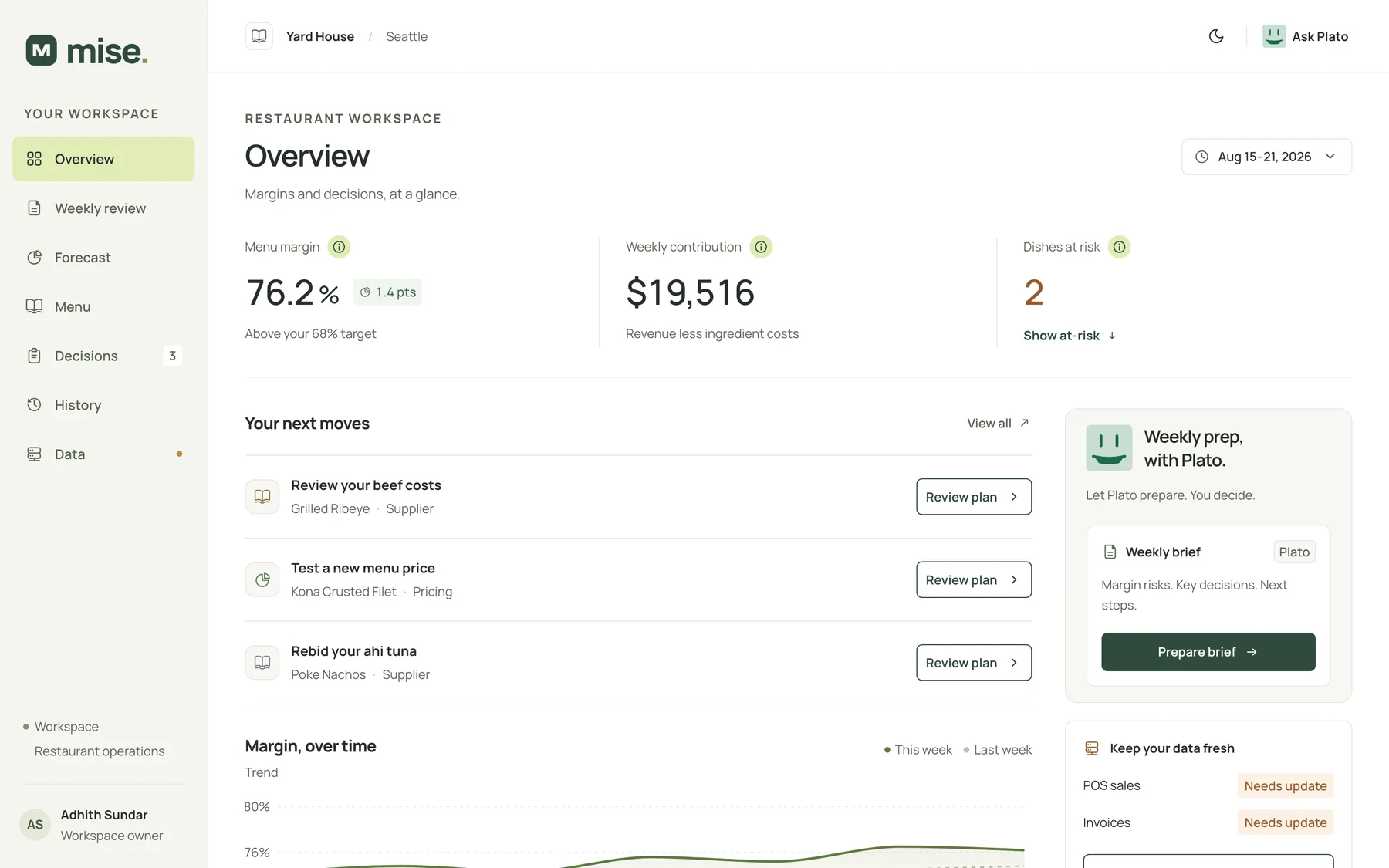
Task: Click Keep your data fresh icon
Action: pyautogui.click(x=1092, y=748)
